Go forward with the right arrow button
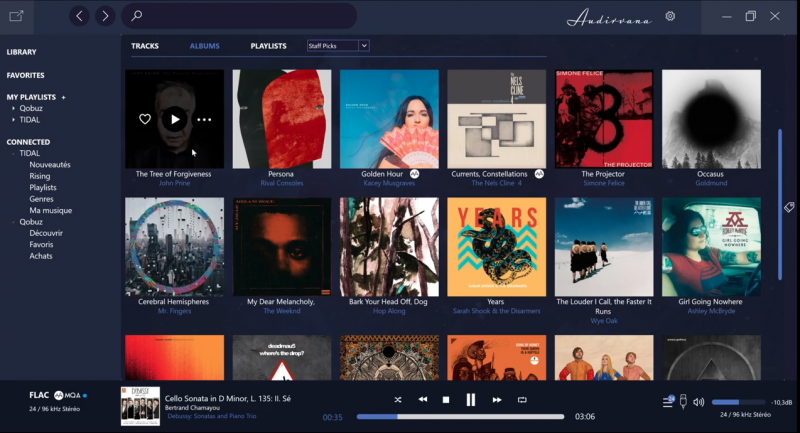Image resolution: width=800 pixels, height=433 pixels. click(105, 16)
